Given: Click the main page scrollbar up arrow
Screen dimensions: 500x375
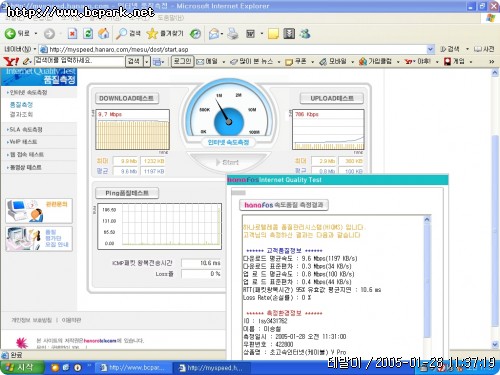Looking at the screenshot, I should 495,73.
